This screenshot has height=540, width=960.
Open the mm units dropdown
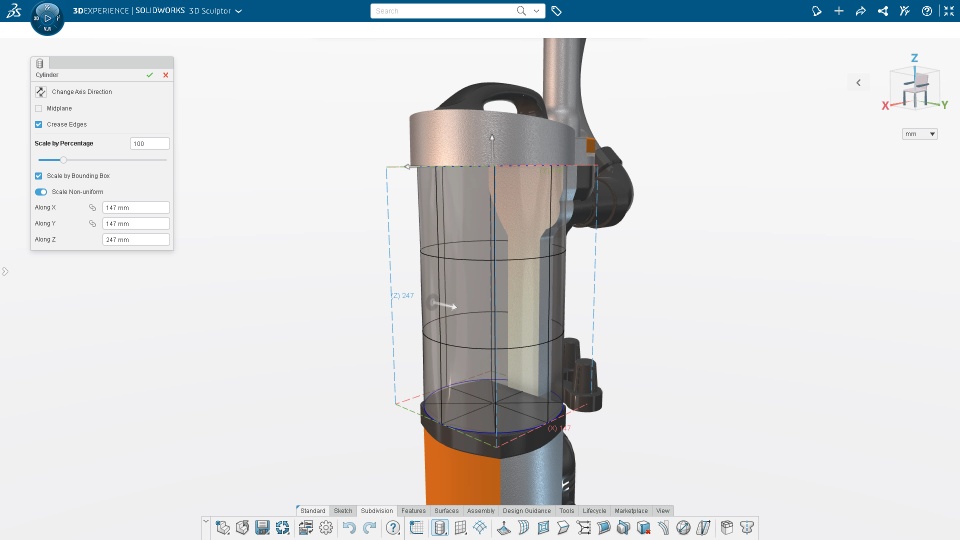click(920, 133)
